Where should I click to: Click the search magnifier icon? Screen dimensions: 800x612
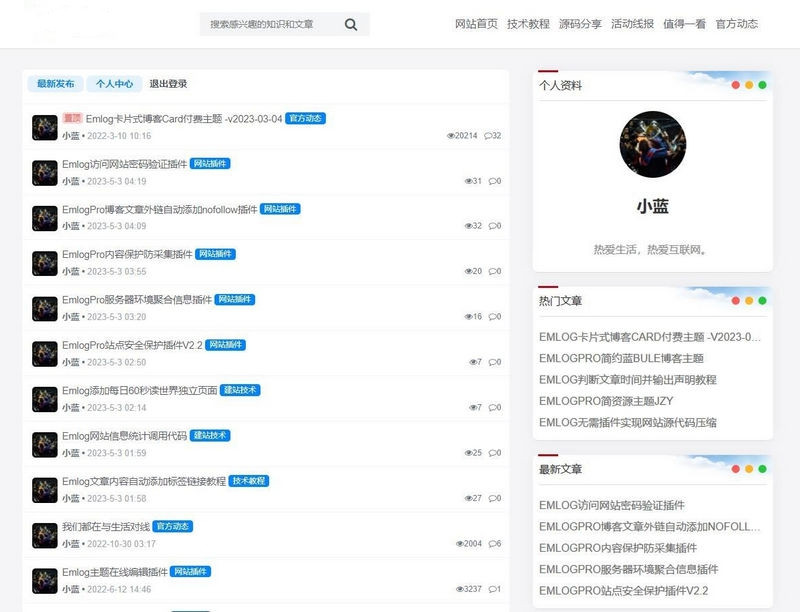[349, 24]
